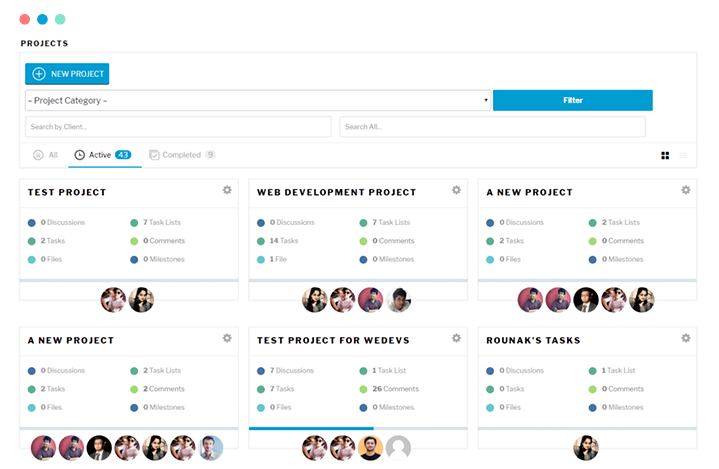Open settings gear on Rounak's Tasks card

pos(686,338)
